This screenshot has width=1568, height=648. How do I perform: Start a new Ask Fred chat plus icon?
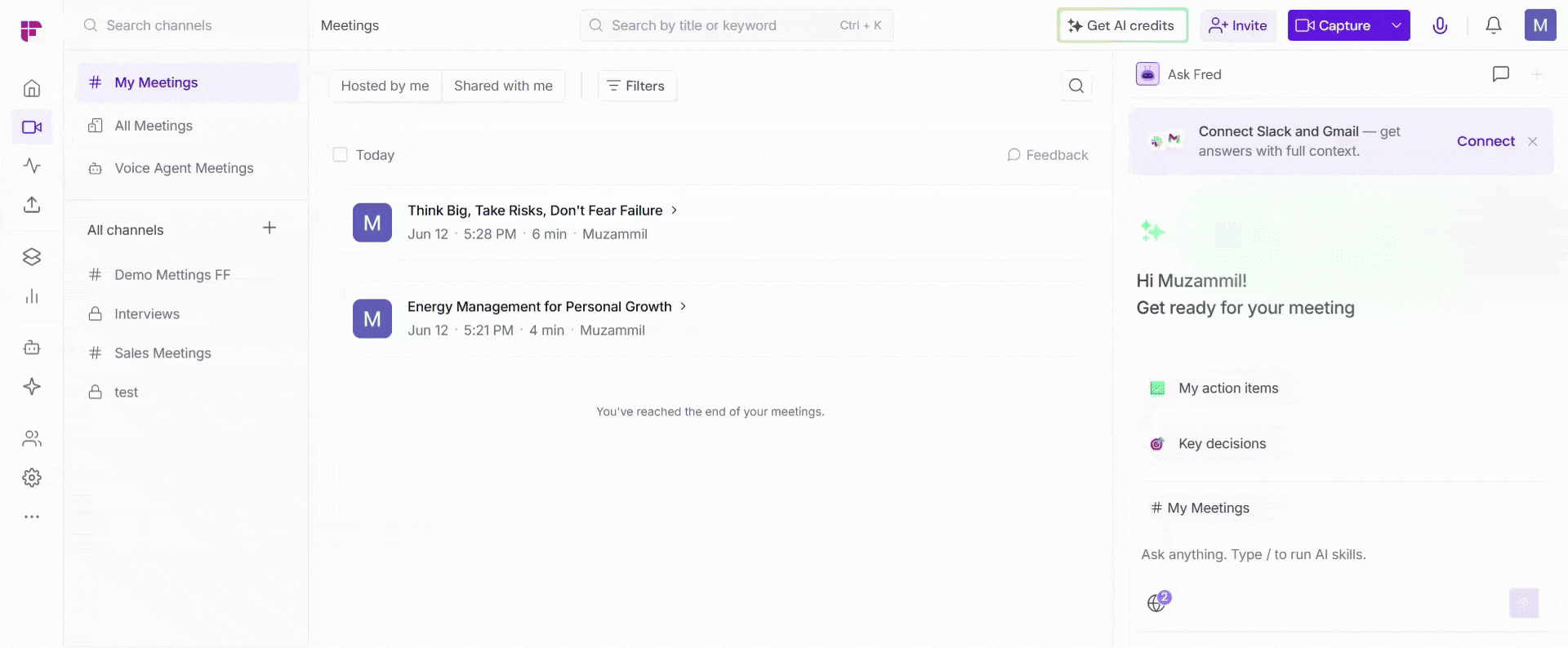point(1537,74)
